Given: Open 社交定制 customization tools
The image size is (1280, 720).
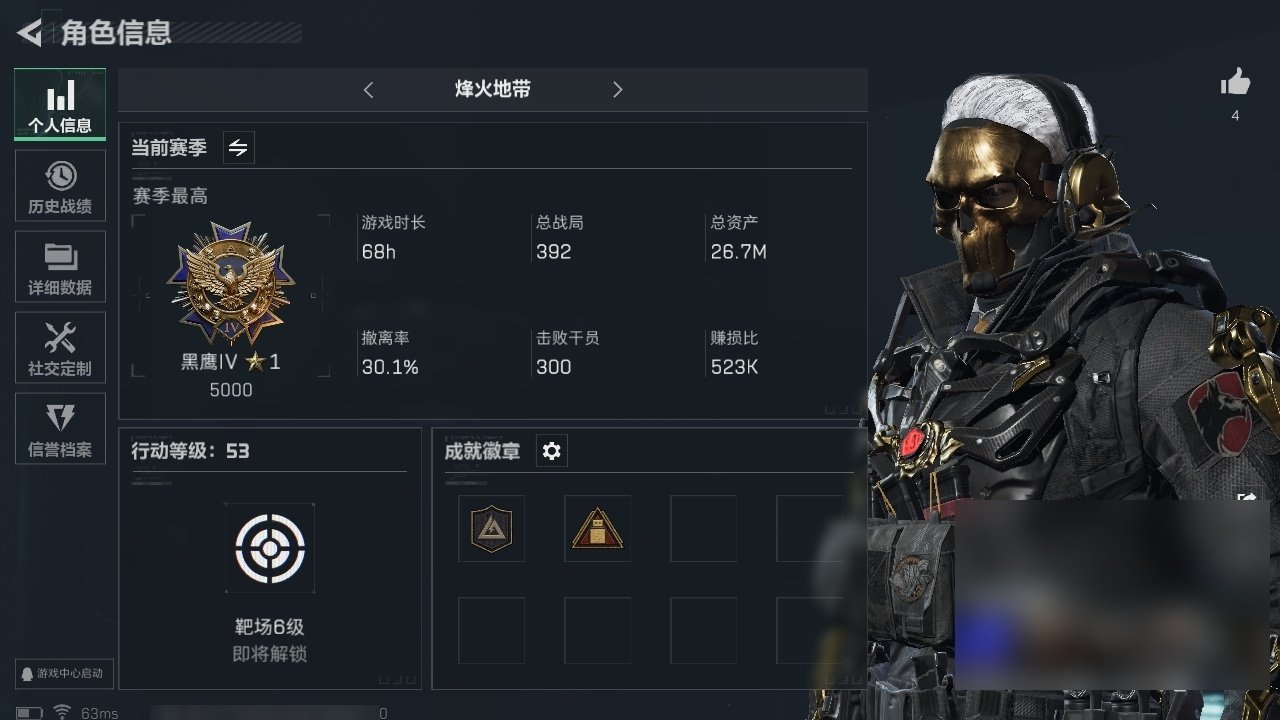Looking at the screenshot, I should tap(60, 347).
